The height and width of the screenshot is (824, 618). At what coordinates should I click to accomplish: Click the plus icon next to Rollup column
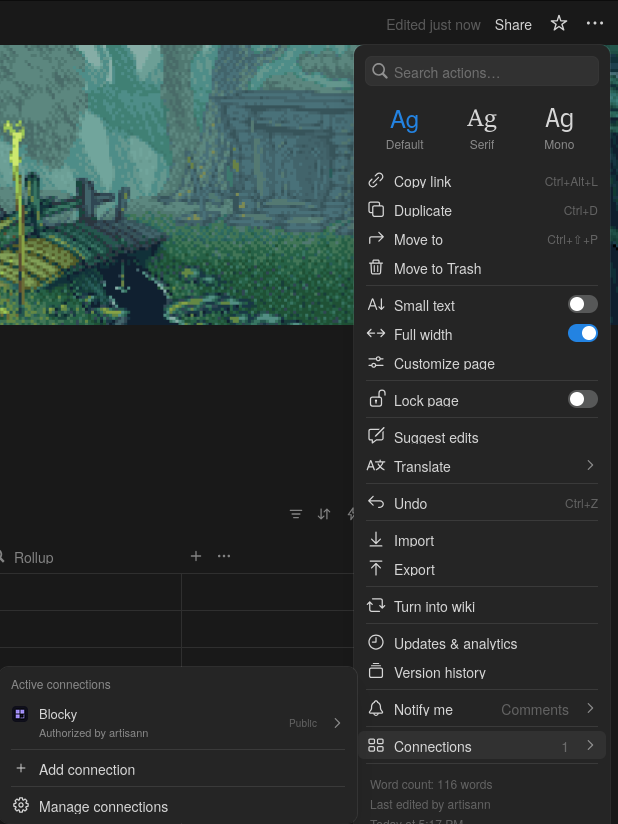pos(195,556)
